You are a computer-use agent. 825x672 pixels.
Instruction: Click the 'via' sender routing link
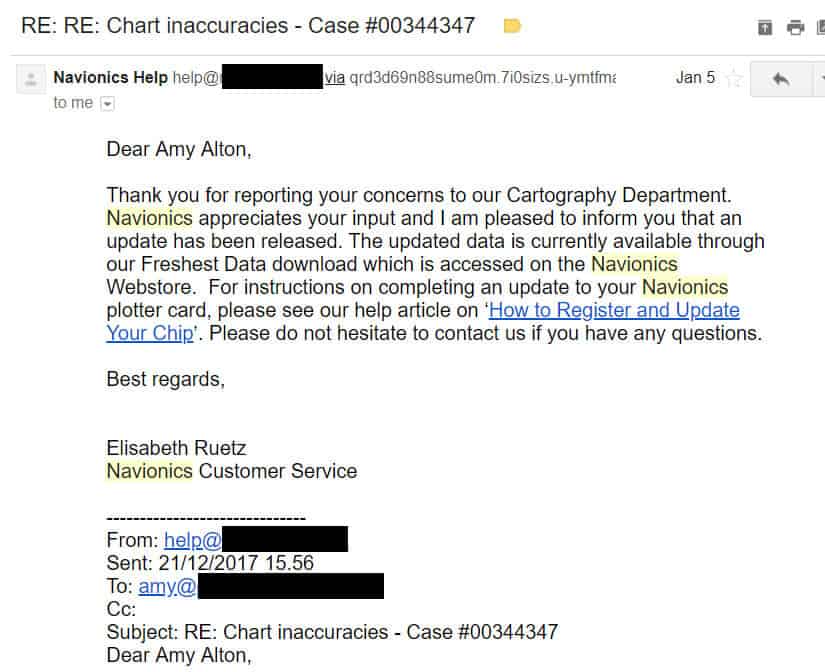coord(334,77)
